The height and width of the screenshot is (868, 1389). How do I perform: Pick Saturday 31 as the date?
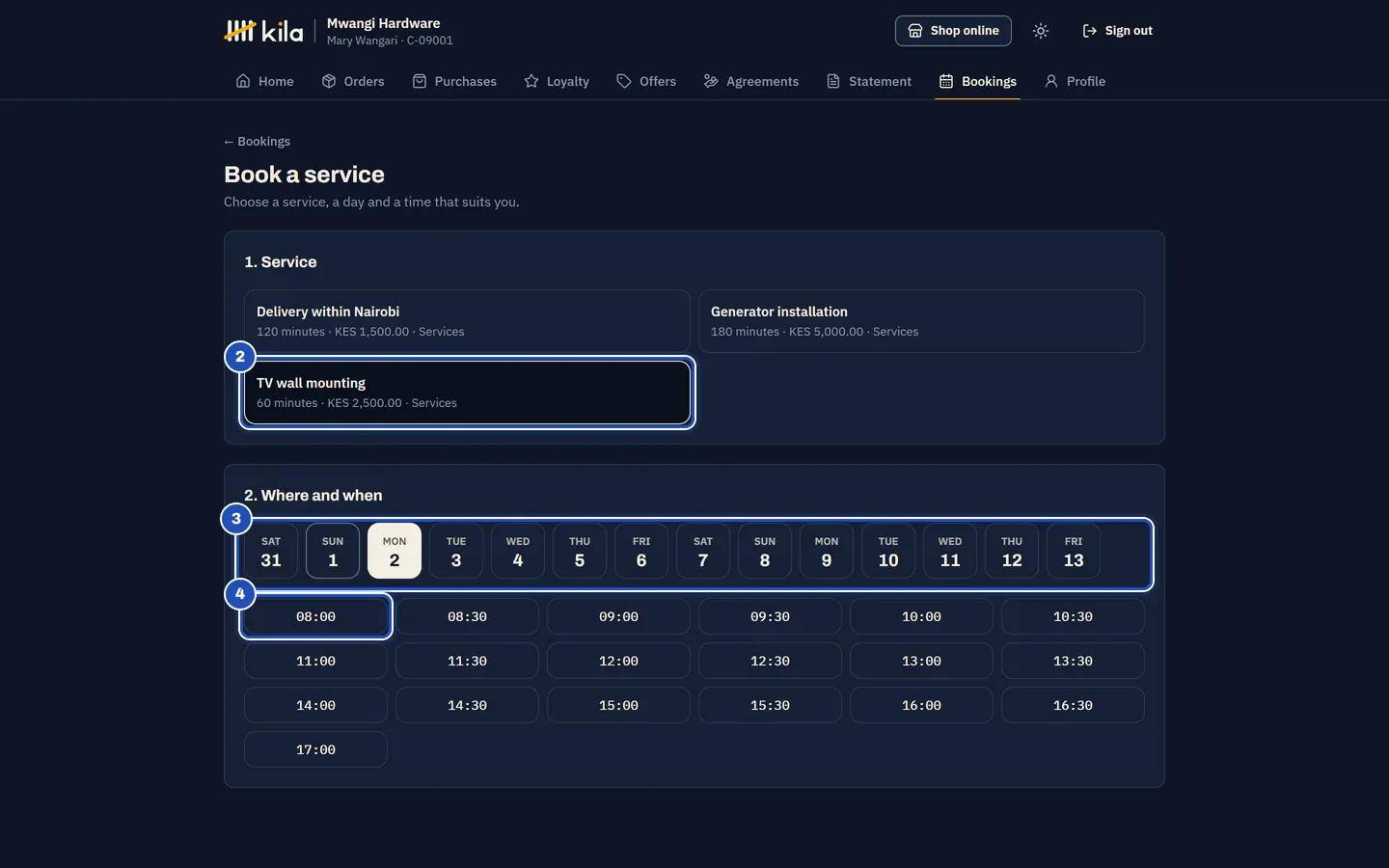pyautogui.click(x=271, y=551)
